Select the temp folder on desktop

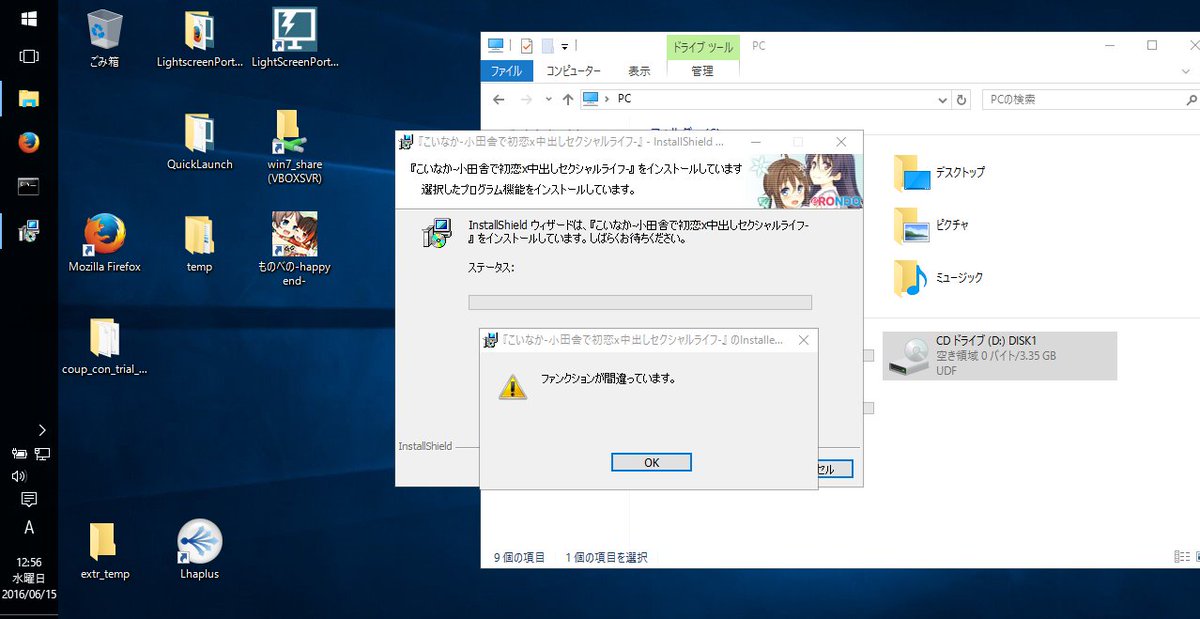pyautogui.click(x=199, y=243)
